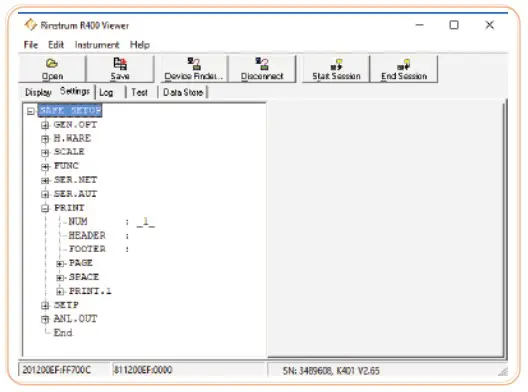Select the SER.NET tree item
The height and width of the screenshot is (392, 528).
point(75,180)
